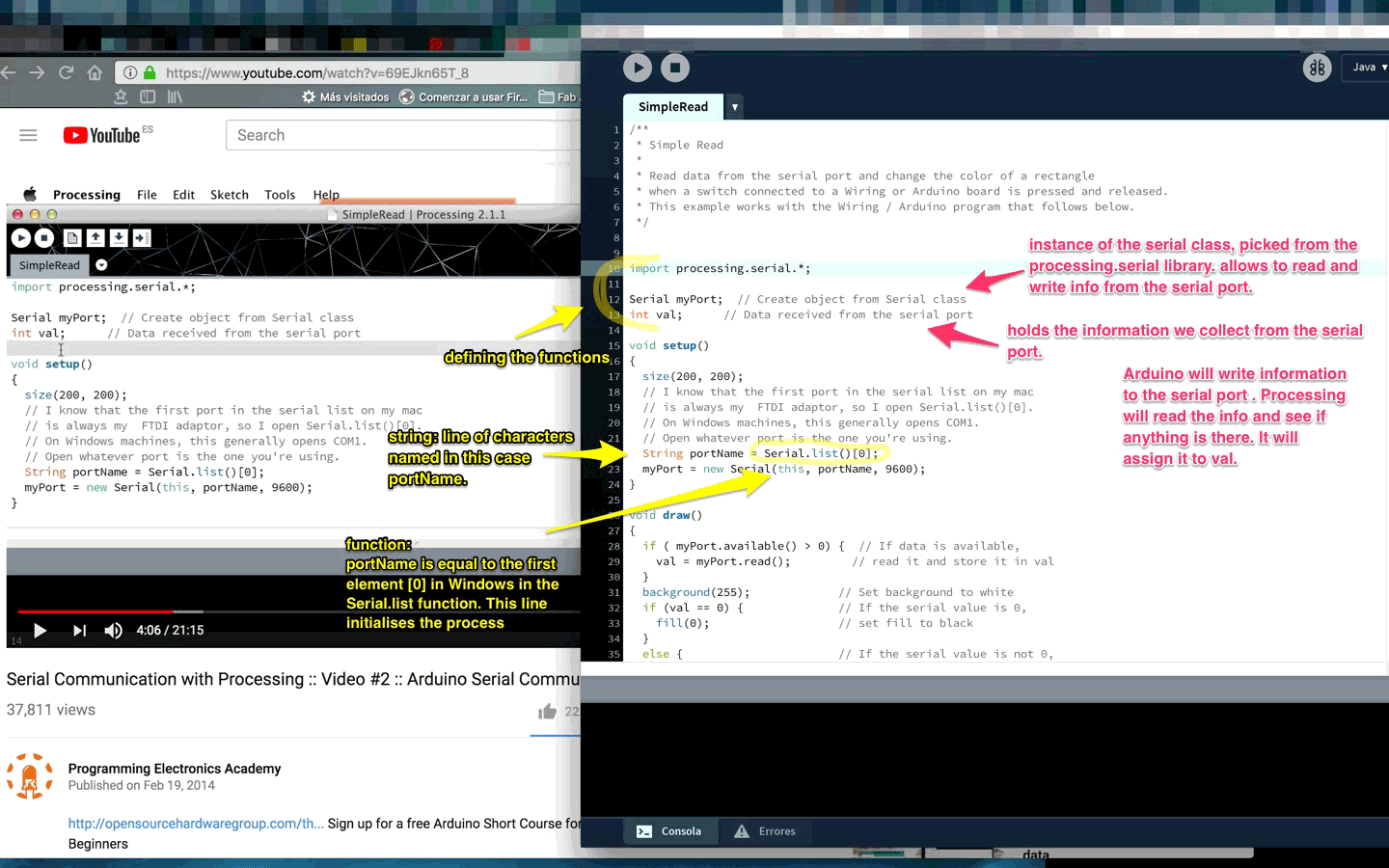The height and width of the screenshot is (868, 1389).
Task: Open tab dropdown arrow in the video
Action: [101, 265]
